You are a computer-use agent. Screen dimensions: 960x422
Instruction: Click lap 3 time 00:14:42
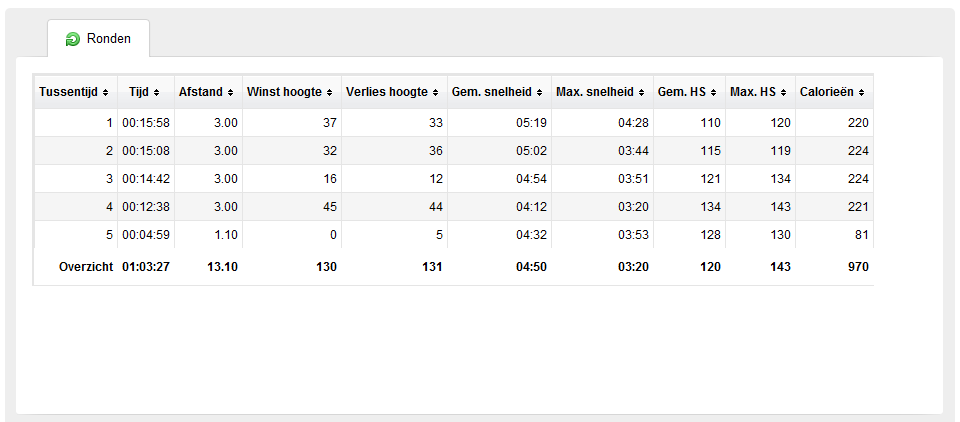(x=146, y=179)
